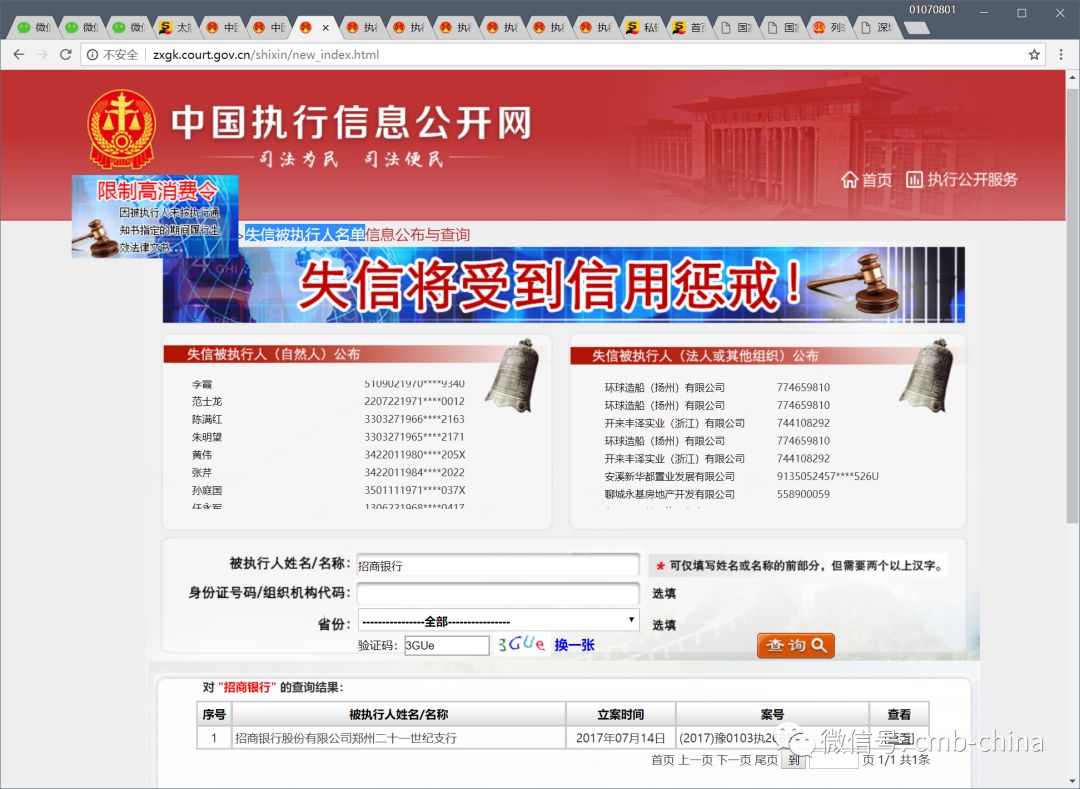
Task: Click the 序号 column header
Action: [x=214, y=715]
